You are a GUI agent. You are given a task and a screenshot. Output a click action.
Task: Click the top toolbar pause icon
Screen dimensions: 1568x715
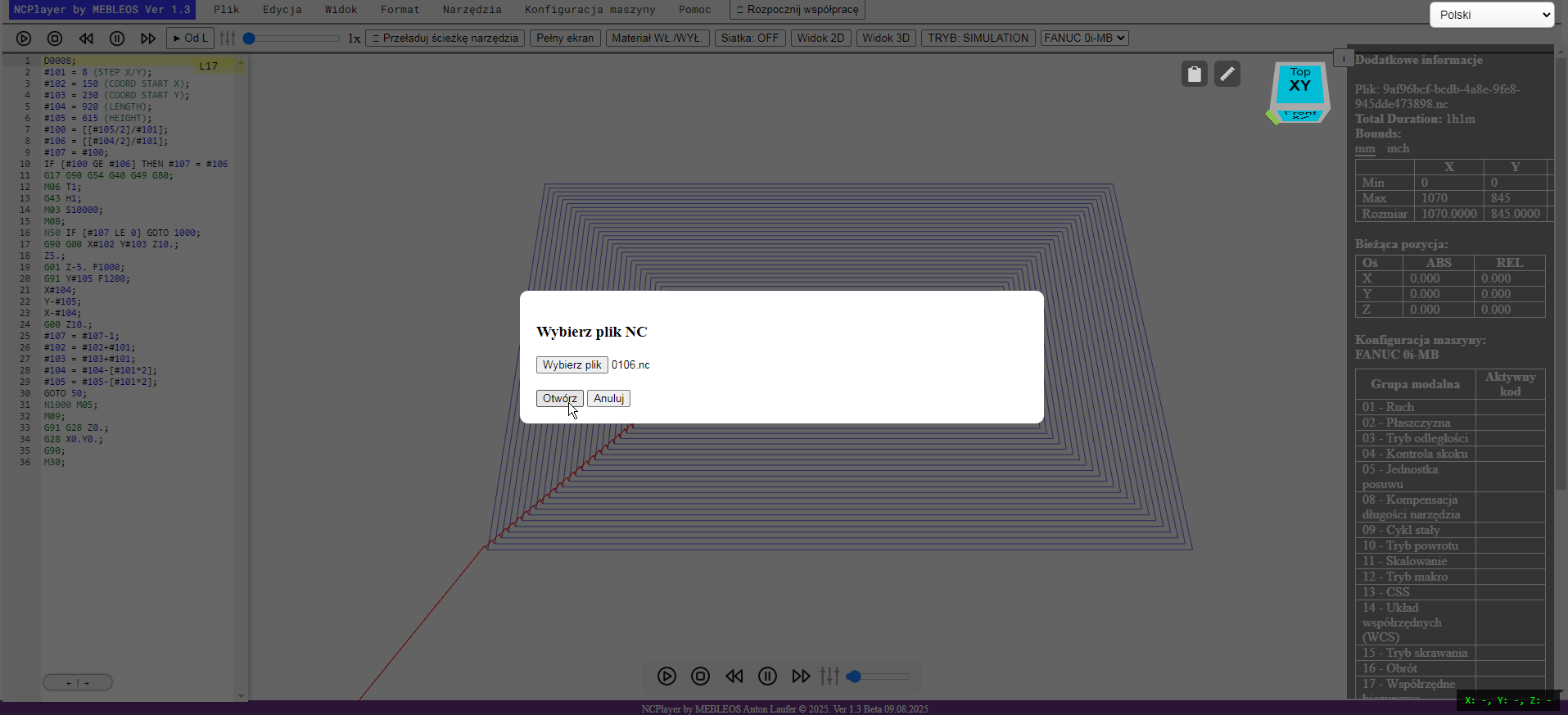(x=117, y=38)
